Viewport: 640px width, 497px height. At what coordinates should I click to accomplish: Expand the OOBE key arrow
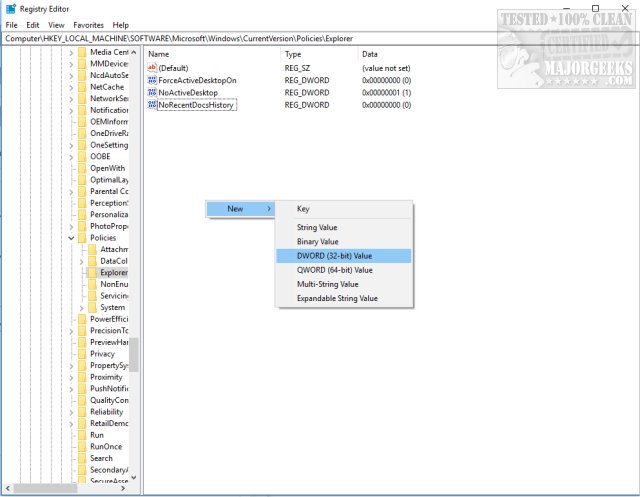click(71, 157)
